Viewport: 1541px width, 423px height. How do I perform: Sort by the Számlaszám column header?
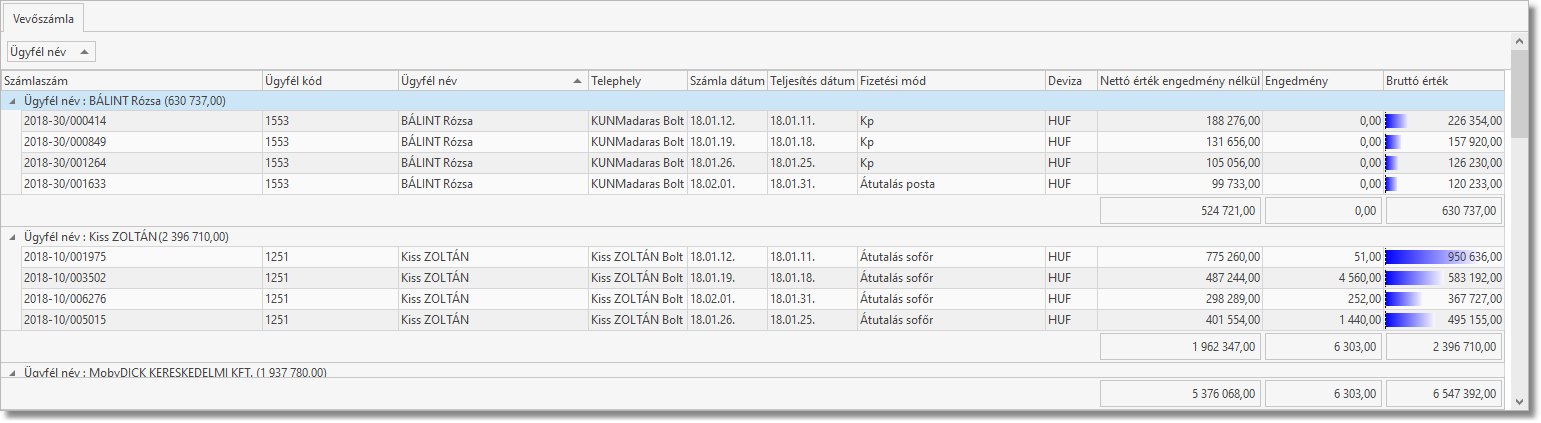click(x=130, y=81)
